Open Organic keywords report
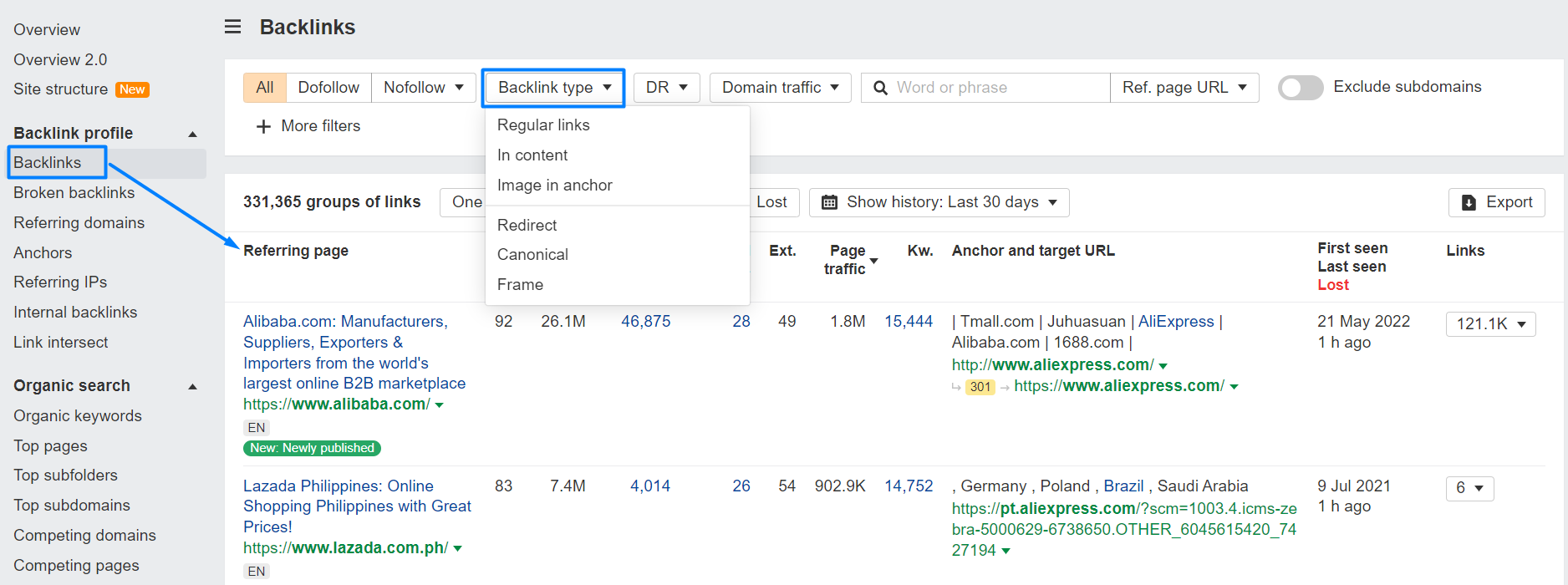1568x585 pixels. (78, 416)
